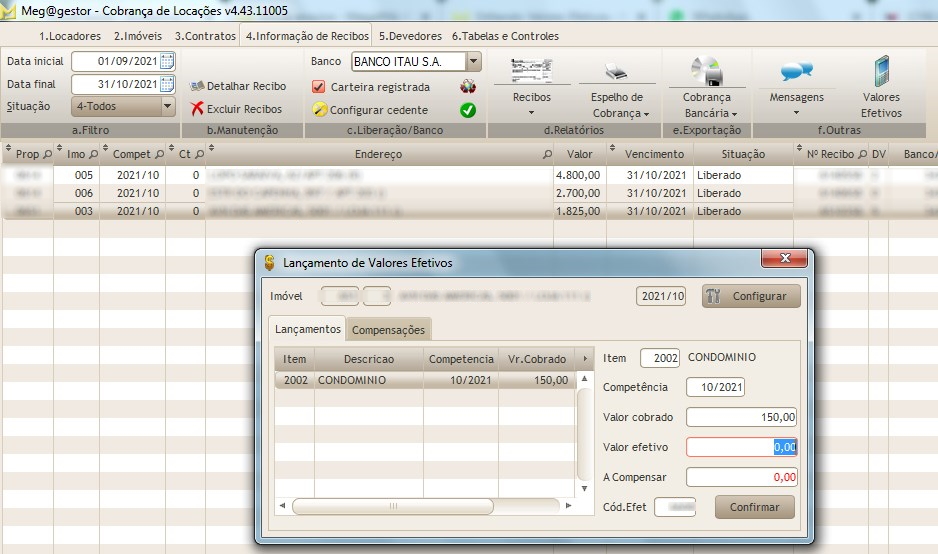Switch to the Compensações tab
This screenshot has height=554, width=938.
[x=389, y=330]
